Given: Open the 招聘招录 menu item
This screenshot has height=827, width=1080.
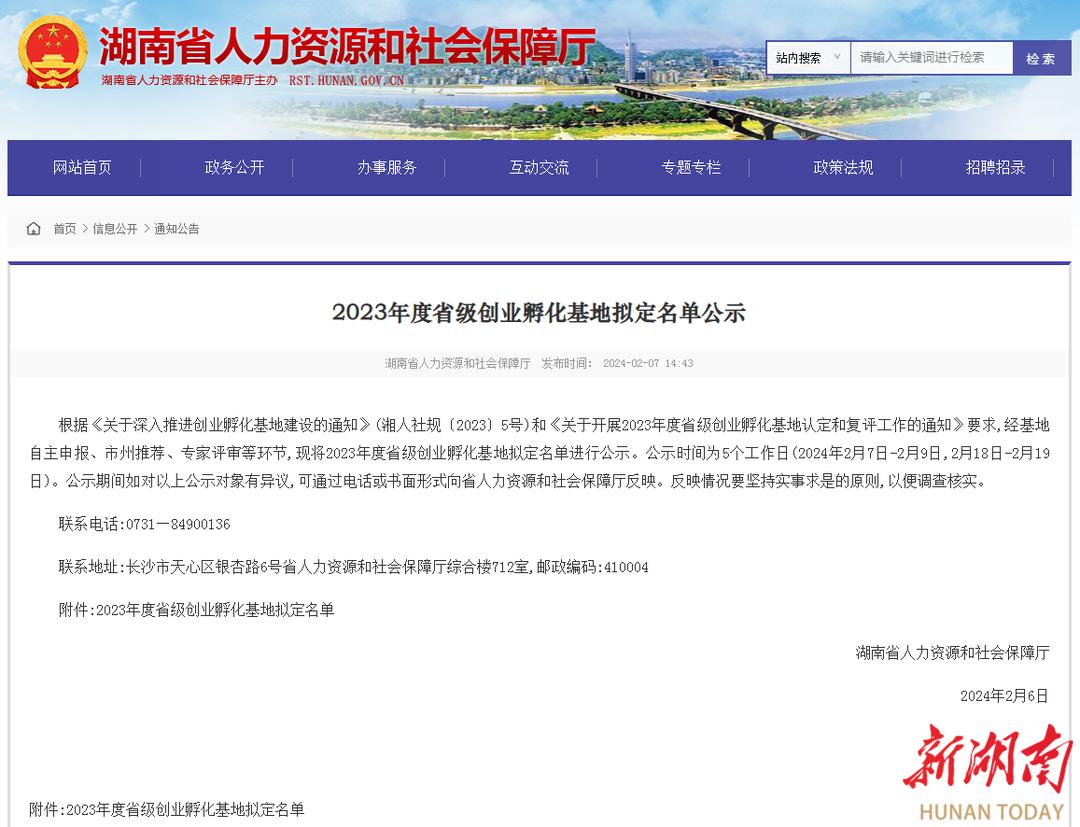Looking at the screenshot, I should [x=995, y=167].
